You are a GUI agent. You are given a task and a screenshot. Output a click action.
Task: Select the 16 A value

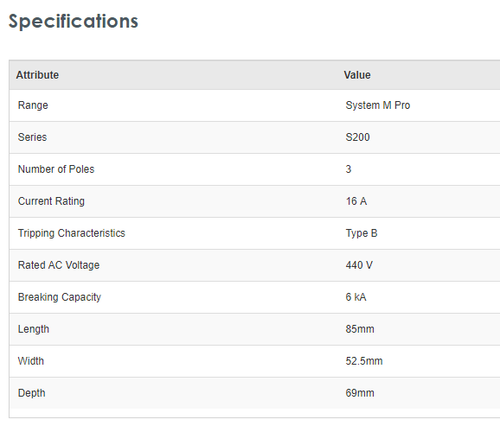356,201
